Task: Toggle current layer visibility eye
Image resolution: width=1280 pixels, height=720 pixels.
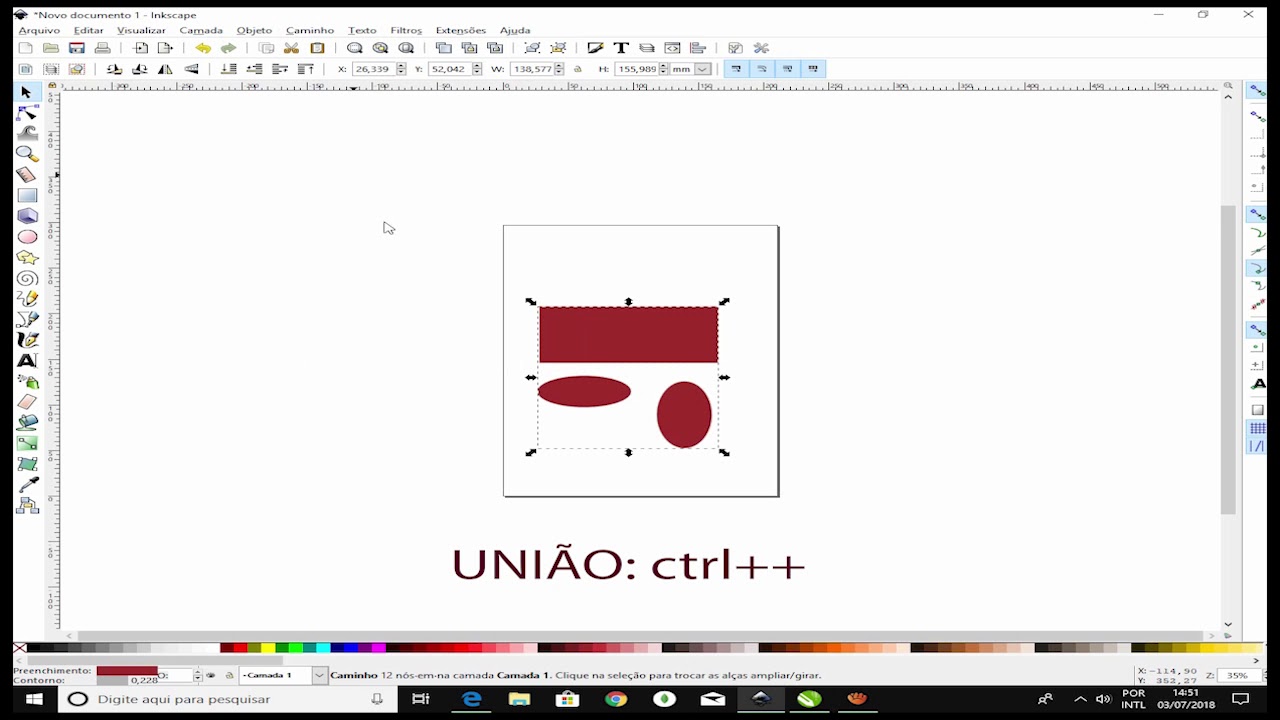Action: (x=211, y=676)
